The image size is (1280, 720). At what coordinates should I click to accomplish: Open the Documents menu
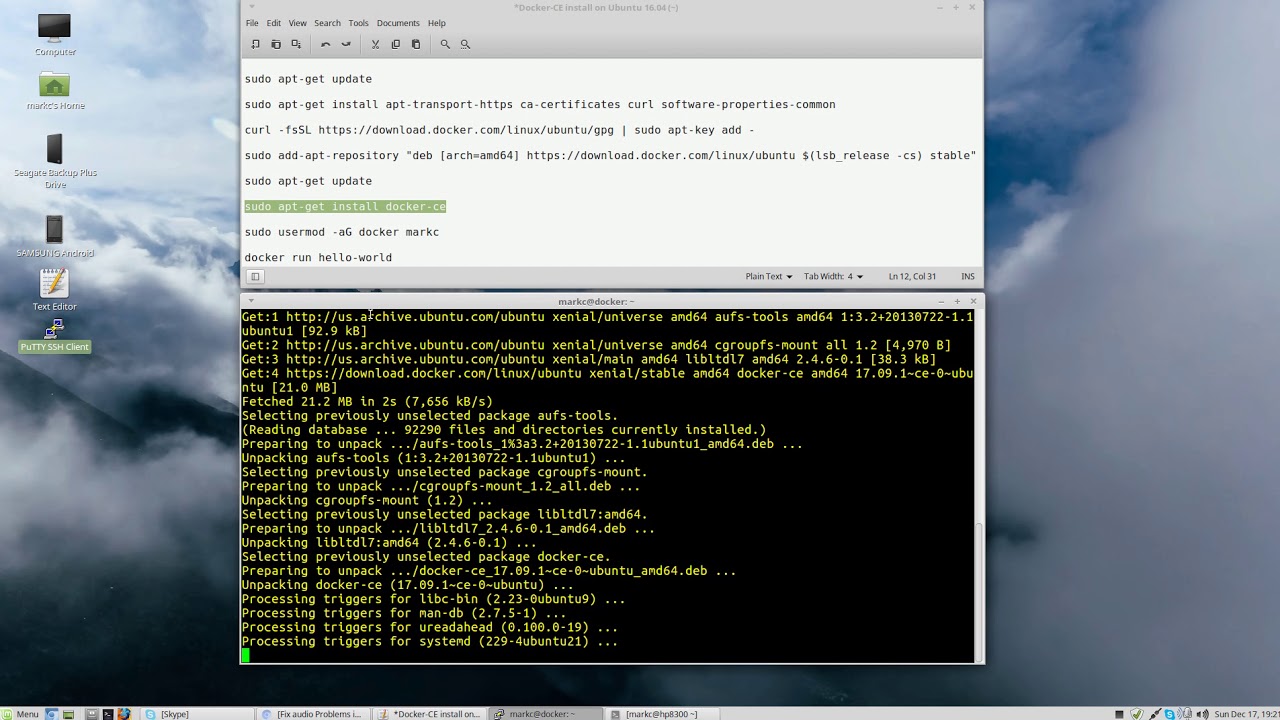pos(398,23)
